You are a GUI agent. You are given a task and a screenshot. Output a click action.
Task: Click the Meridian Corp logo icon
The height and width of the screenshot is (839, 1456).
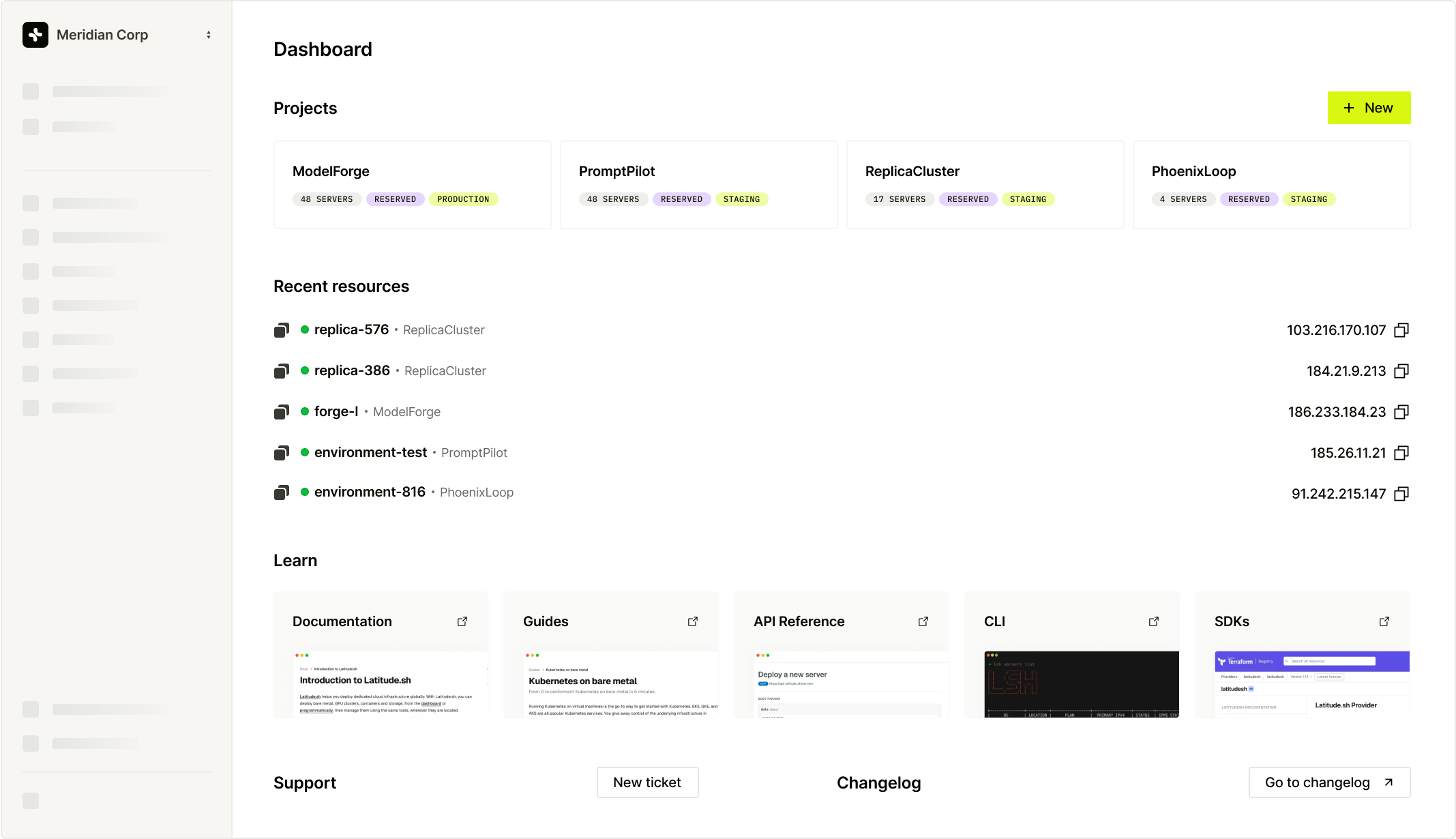pos(35,35)
